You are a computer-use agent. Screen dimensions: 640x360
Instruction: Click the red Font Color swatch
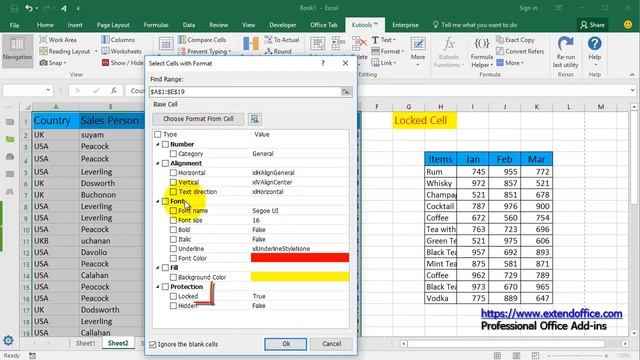(x=300, y=258)
